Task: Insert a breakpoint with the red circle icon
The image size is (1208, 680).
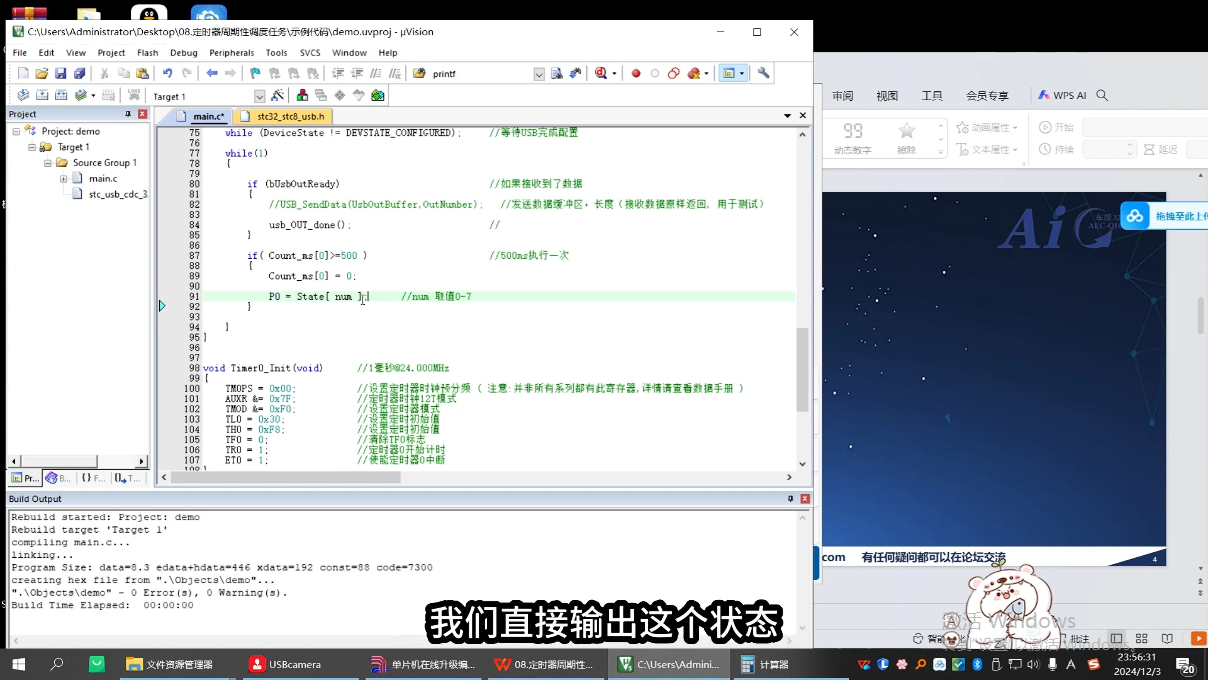Action: [x=635, y=73]
